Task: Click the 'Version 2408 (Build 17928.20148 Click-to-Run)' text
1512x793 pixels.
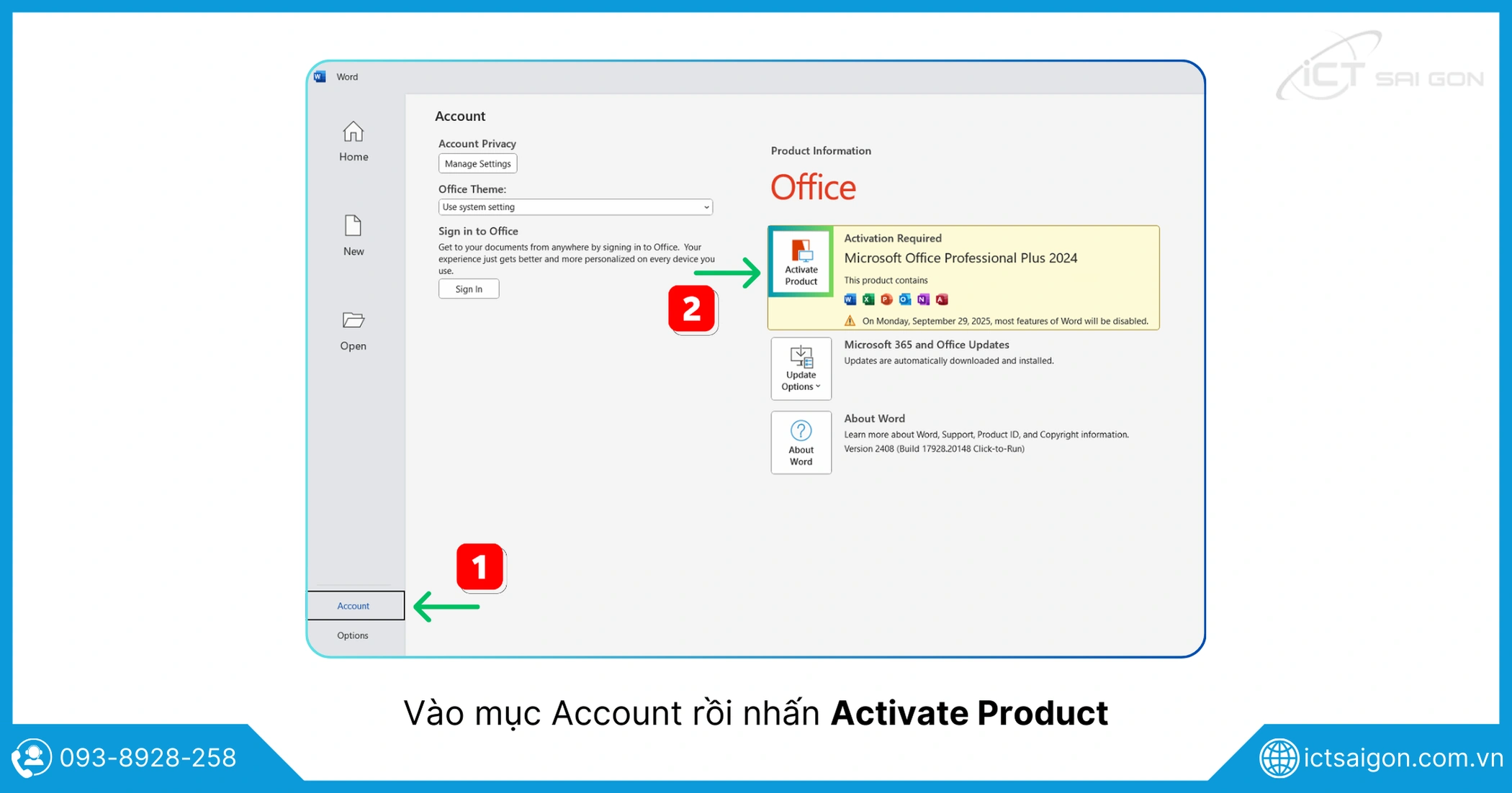Action: [934, 448]
